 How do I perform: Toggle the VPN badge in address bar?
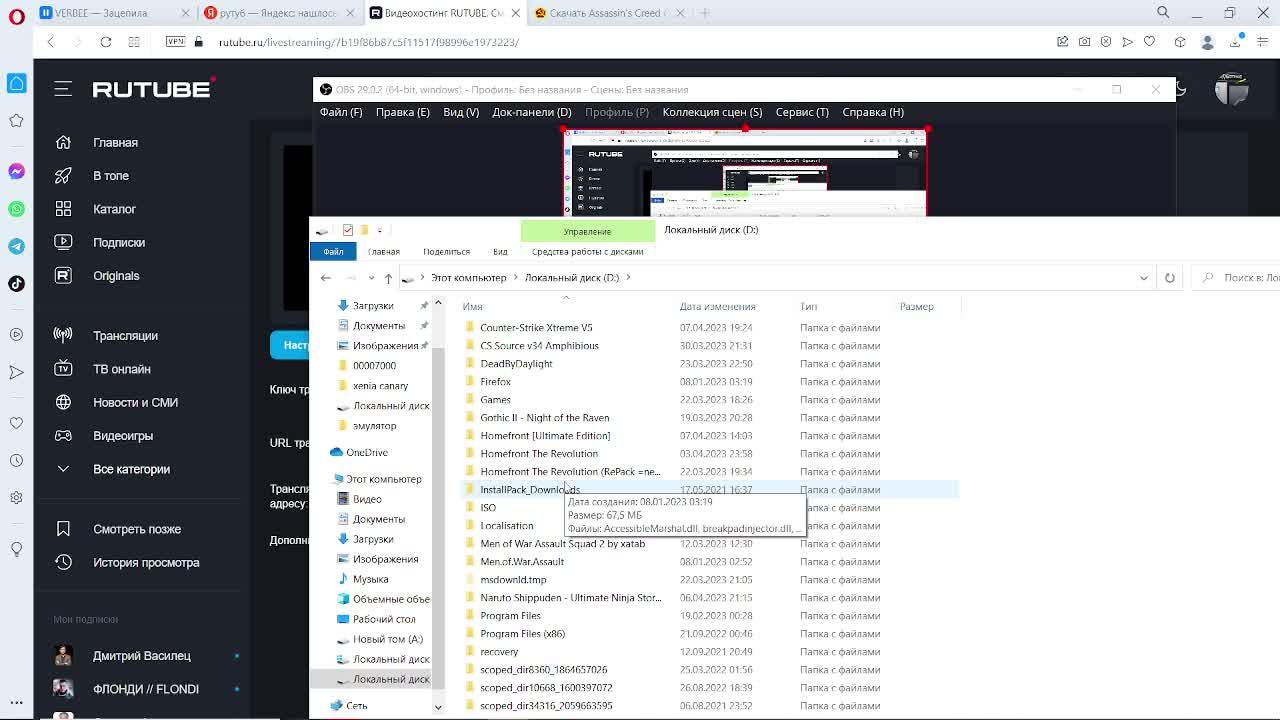[x=175, y=42]
